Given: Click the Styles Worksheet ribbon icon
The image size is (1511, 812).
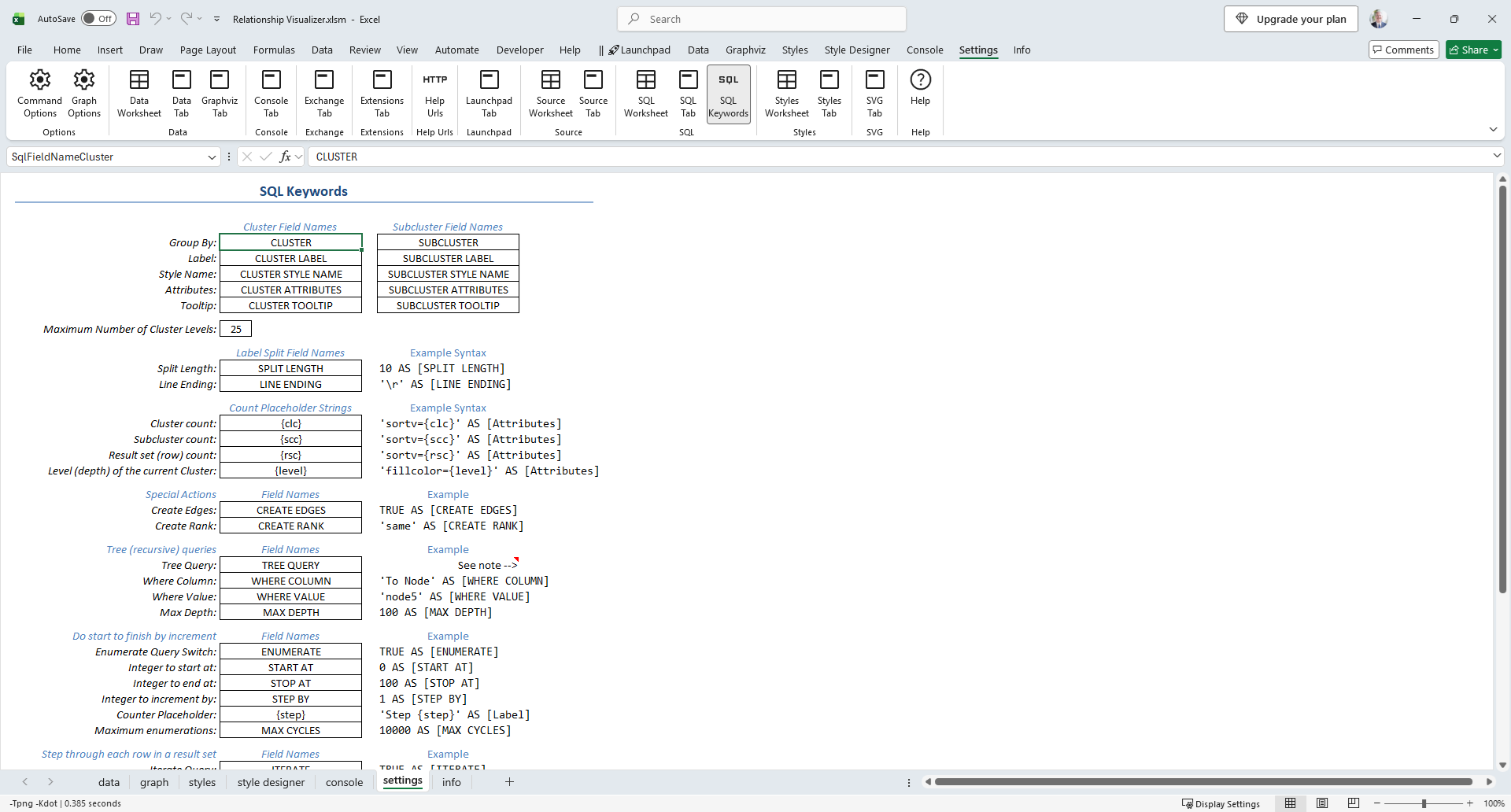Looking at the screenshot, I should pos(787,93).
